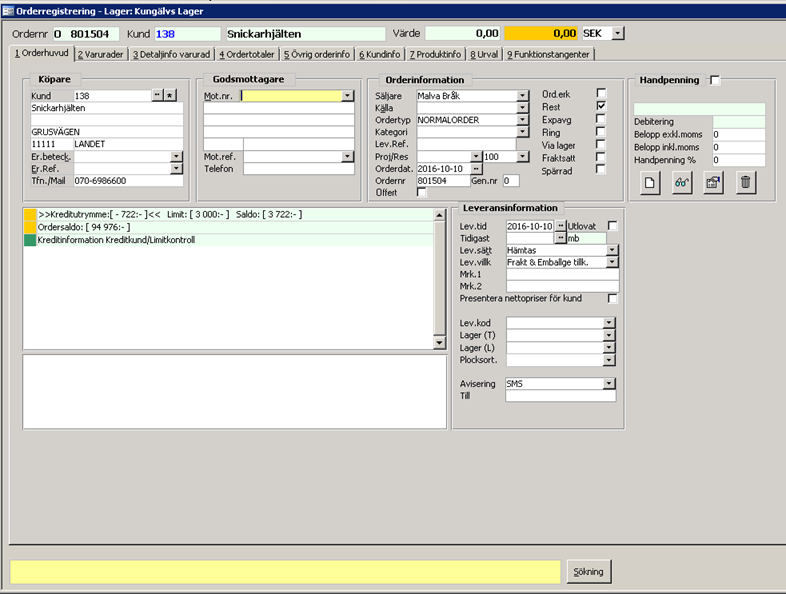
Task: Open the date picker next to Orderdat.
Action: [x=476, y=169]
